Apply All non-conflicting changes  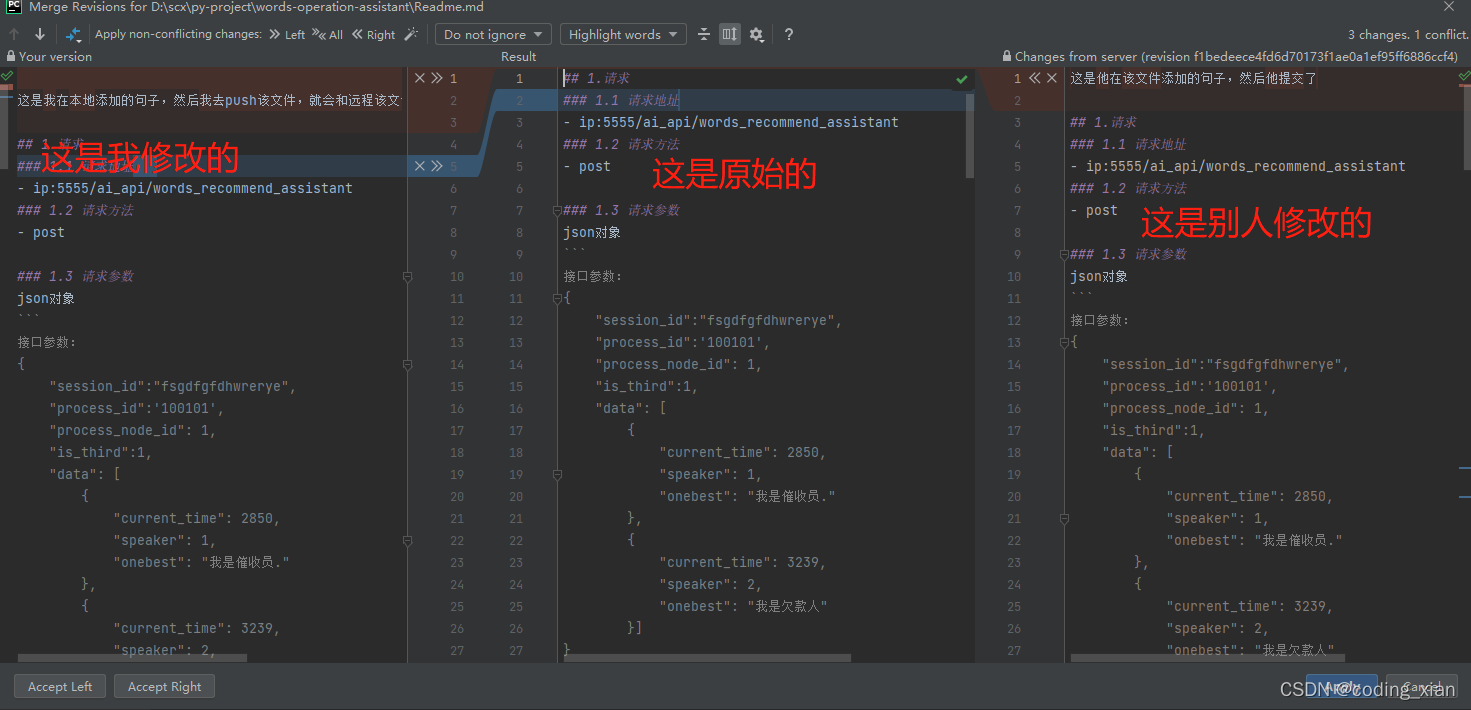[x=328, y=34]
